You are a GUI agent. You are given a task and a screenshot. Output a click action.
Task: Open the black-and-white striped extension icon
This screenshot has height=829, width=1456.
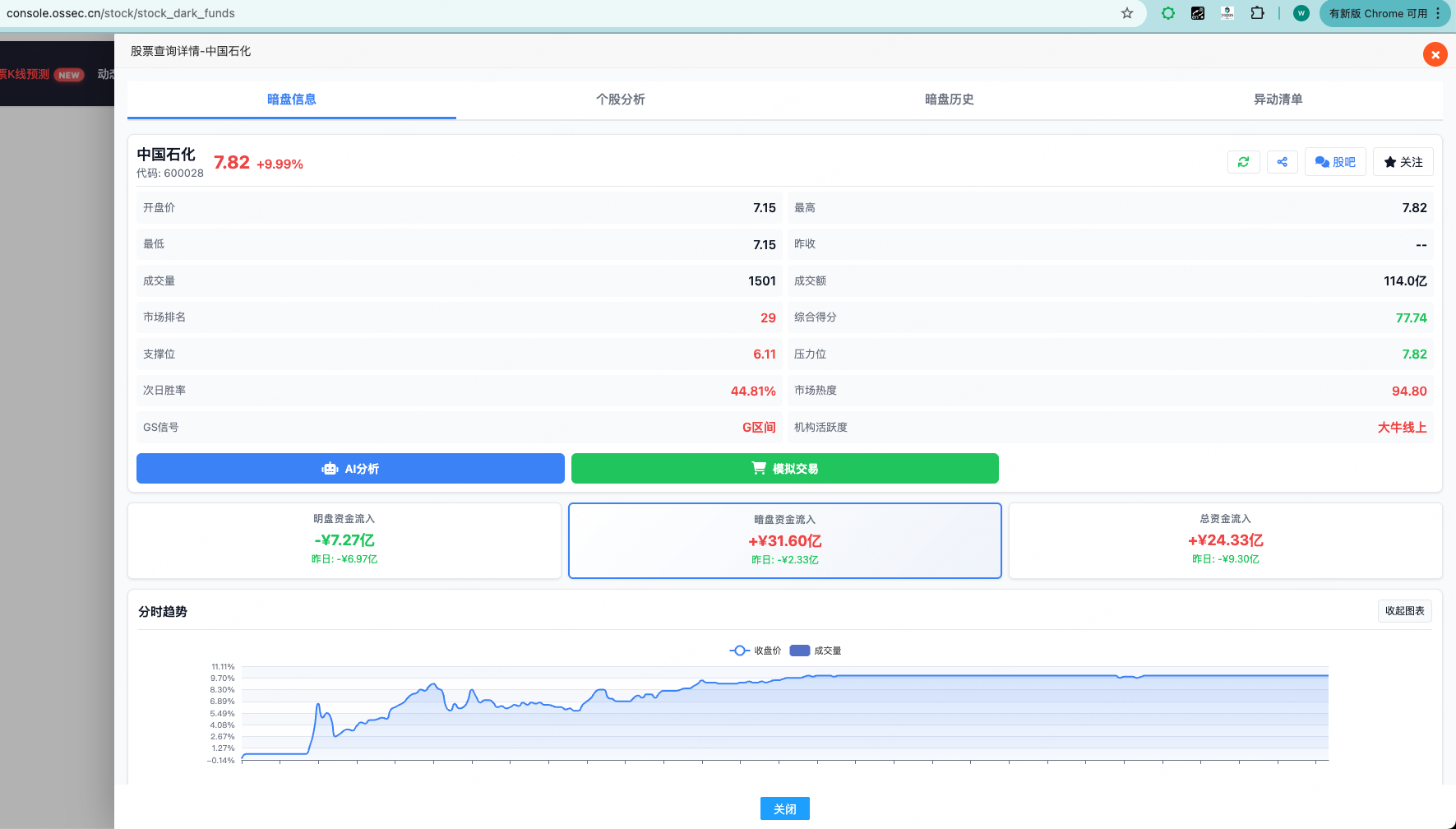1198,13
